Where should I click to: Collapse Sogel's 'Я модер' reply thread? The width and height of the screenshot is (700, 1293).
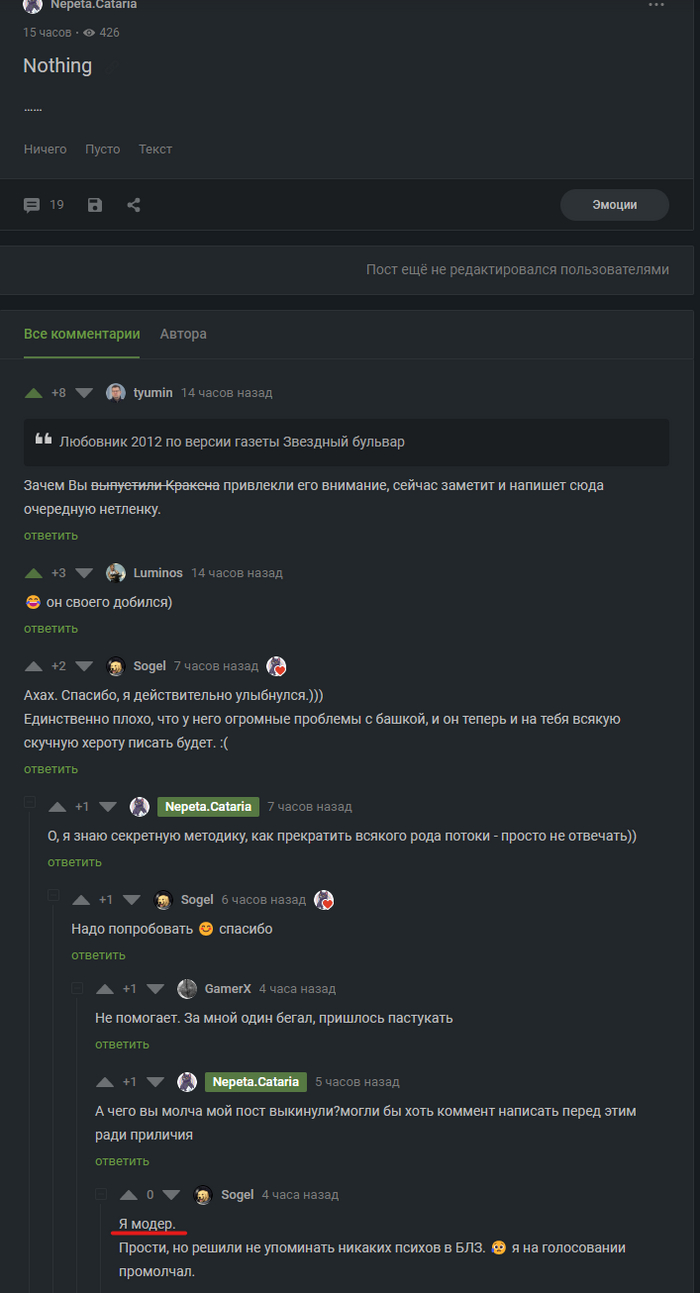(x=101, y=1193)
